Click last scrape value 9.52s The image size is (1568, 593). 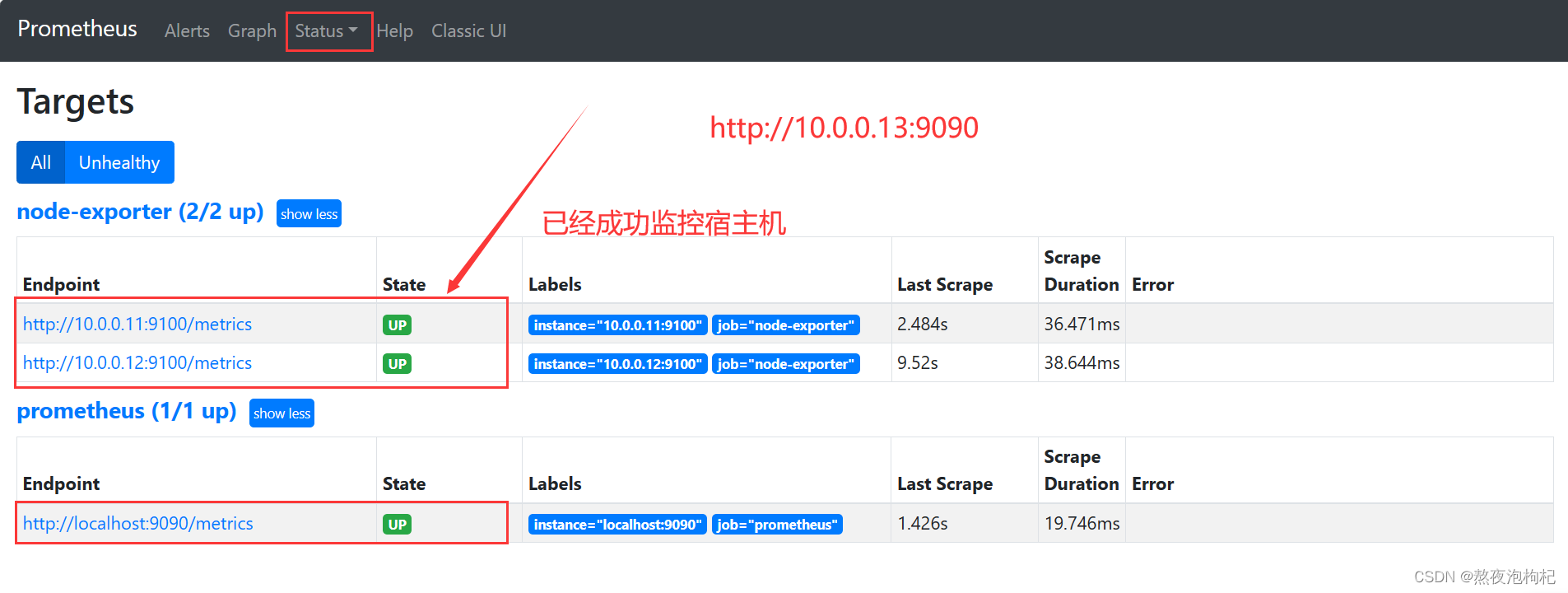pos(918,363)
